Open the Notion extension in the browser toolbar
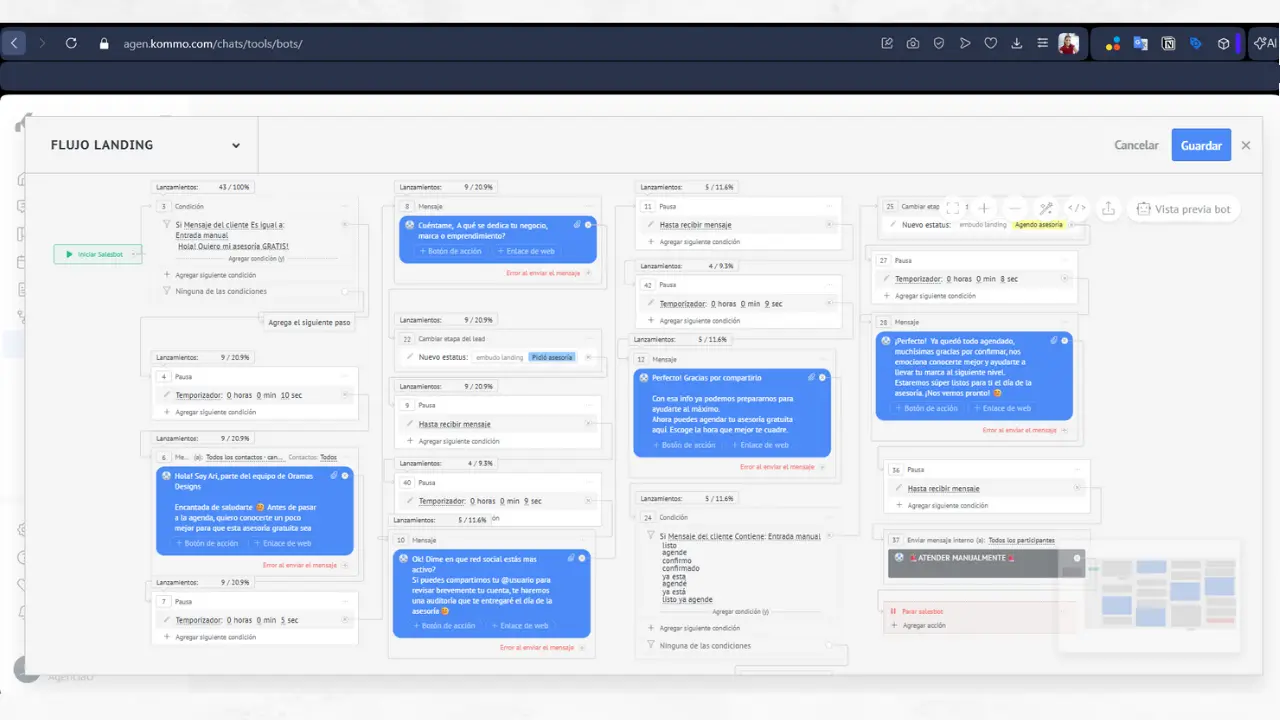The image size is (1280, 720). (x=1168, y=43)
